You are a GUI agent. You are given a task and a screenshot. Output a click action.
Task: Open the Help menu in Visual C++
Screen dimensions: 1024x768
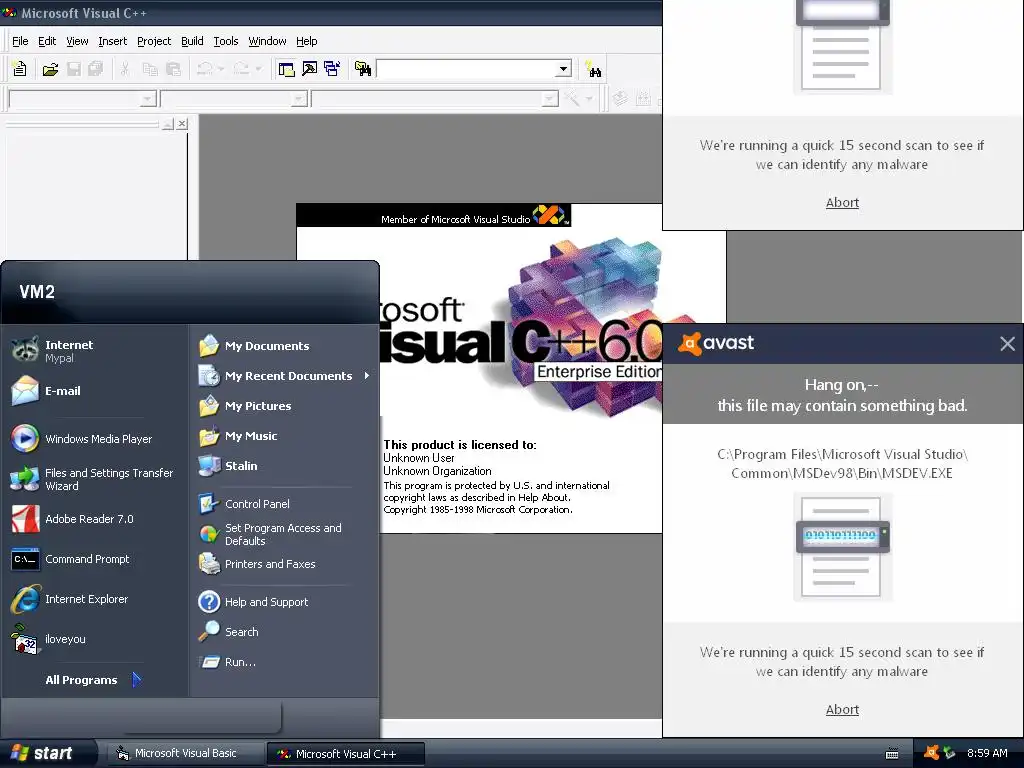(x=306, y=41)
